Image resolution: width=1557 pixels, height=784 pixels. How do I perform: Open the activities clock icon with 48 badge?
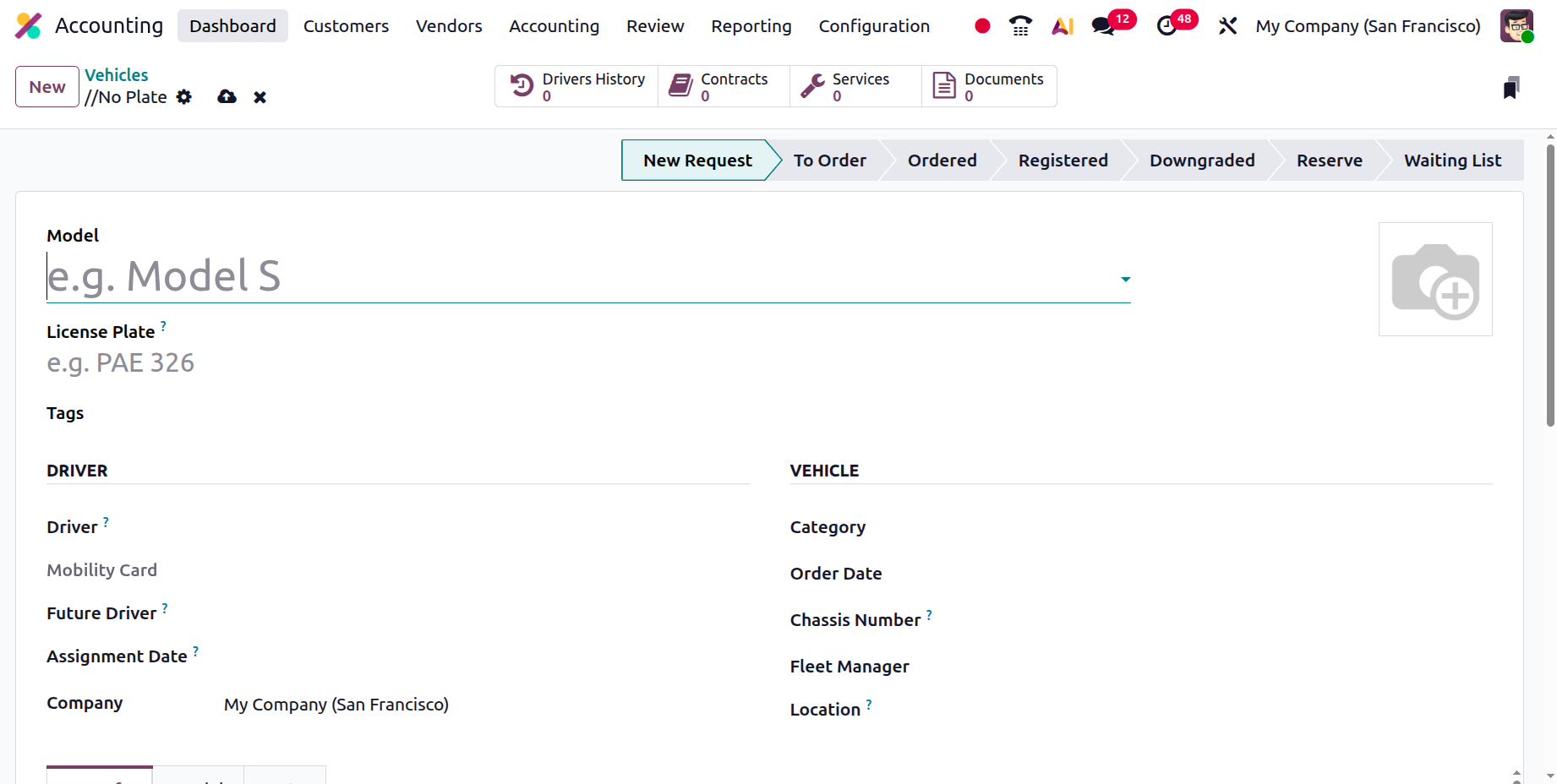pyautogui.click(x=1167, y=26)
